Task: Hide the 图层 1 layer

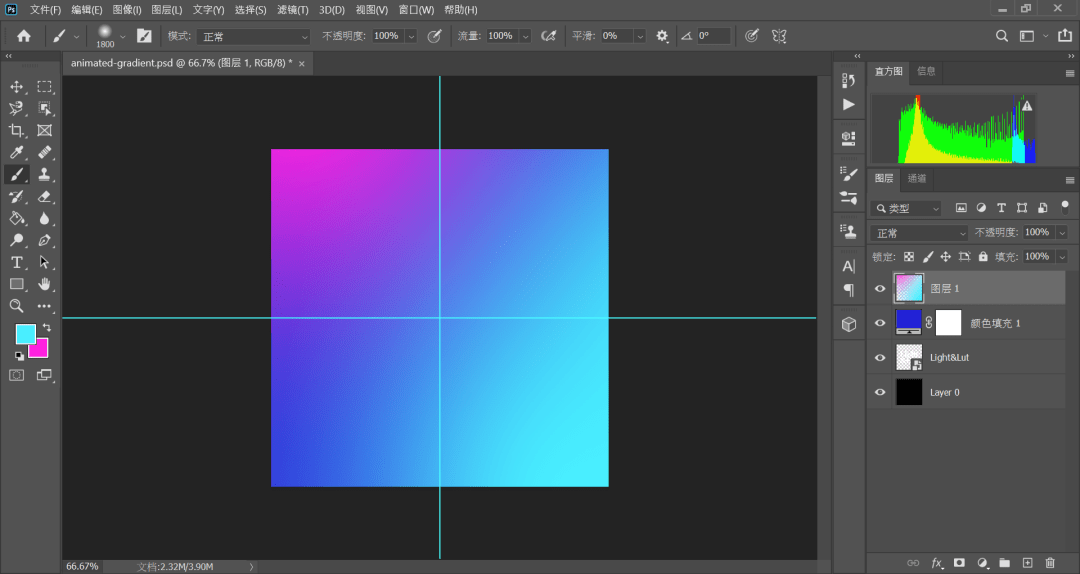Action: pyautogui.click(x=880, y=289)
